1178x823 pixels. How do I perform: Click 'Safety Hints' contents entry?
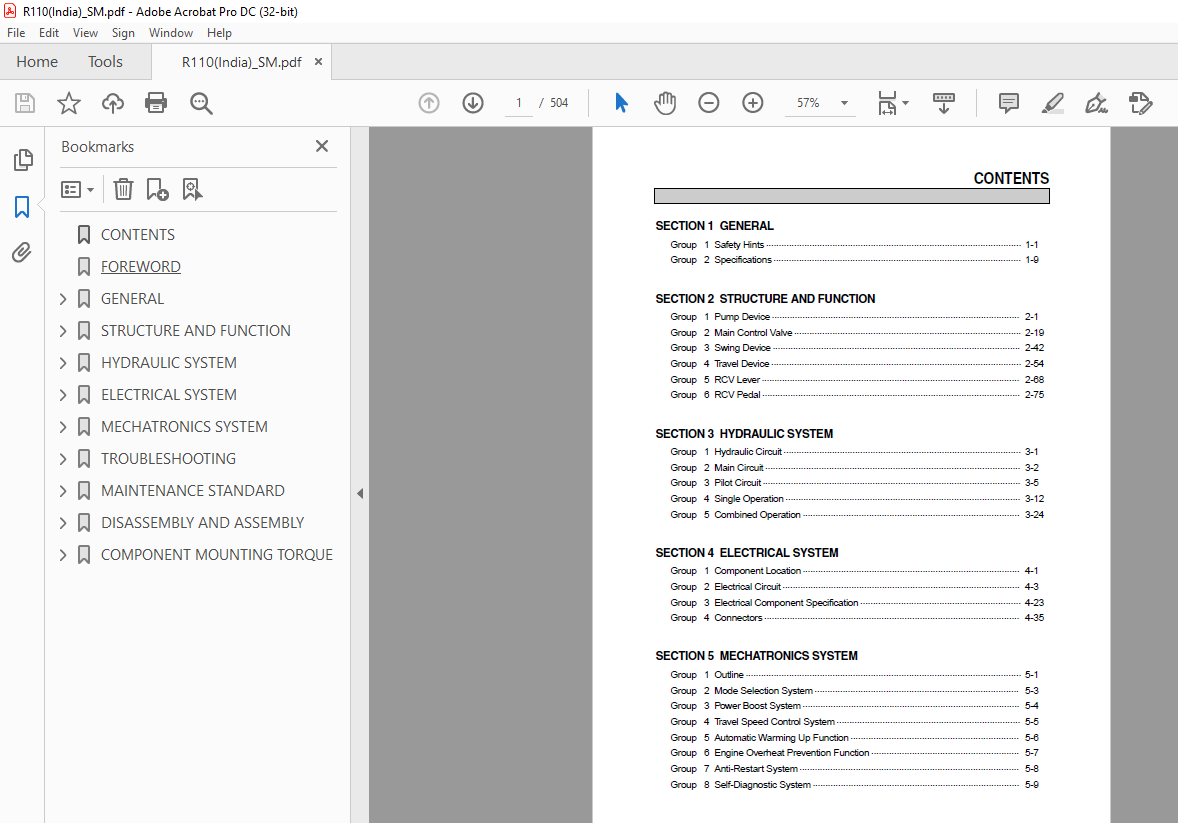pos(739,245)
